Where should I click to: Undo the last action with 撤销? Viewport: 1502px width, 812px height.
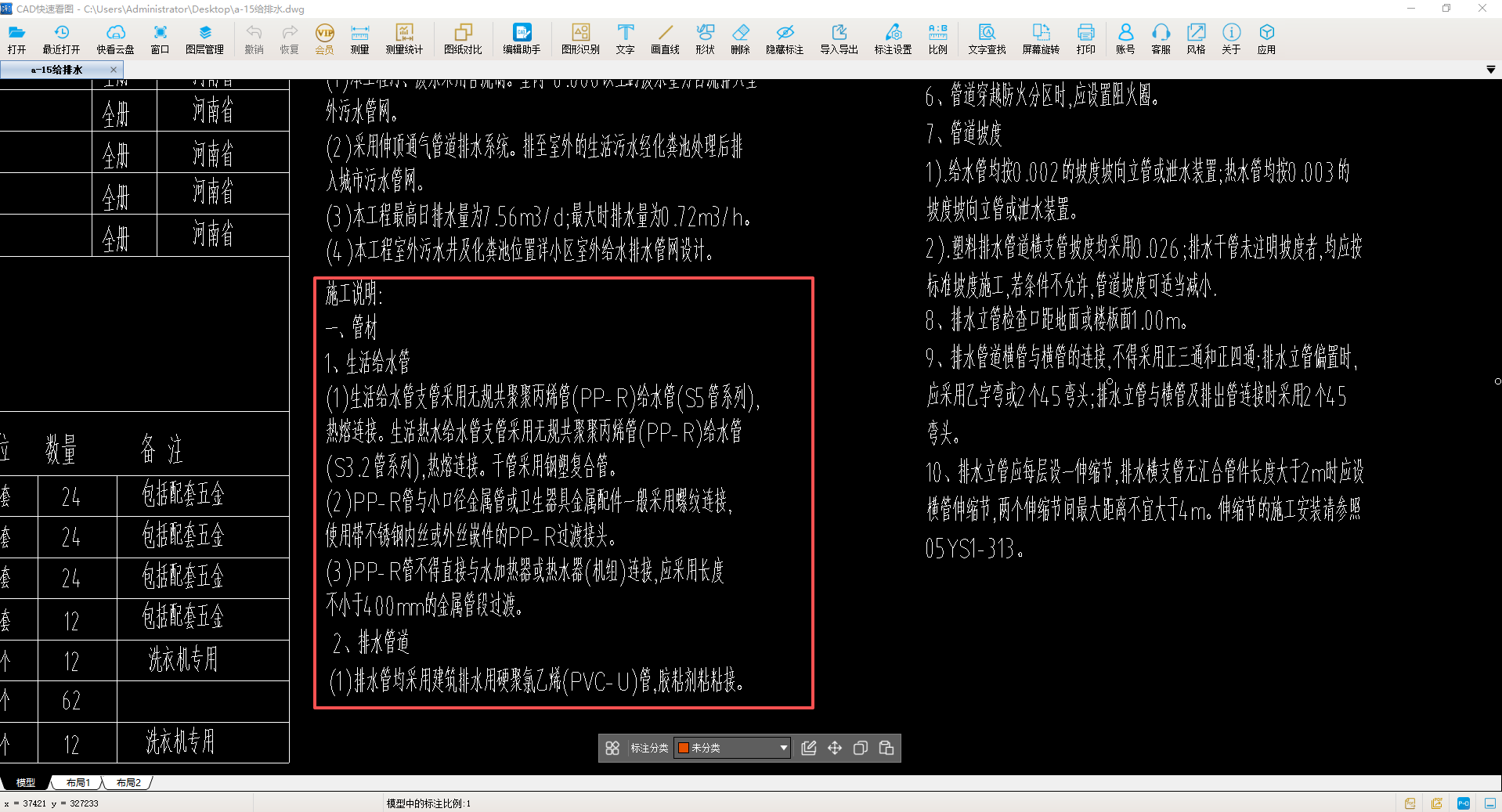(x=254, y=38)
